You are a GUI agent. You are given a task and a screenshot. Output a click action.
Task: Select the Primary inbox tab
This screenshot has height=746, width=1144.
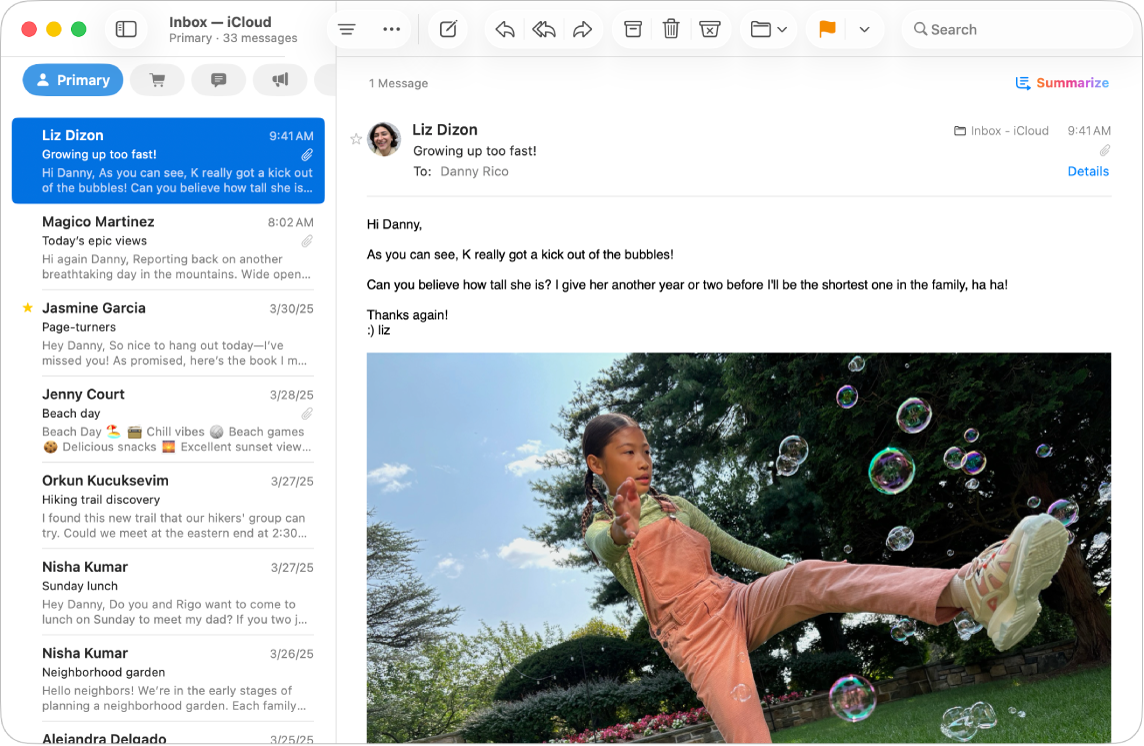(x=72, y=79)
